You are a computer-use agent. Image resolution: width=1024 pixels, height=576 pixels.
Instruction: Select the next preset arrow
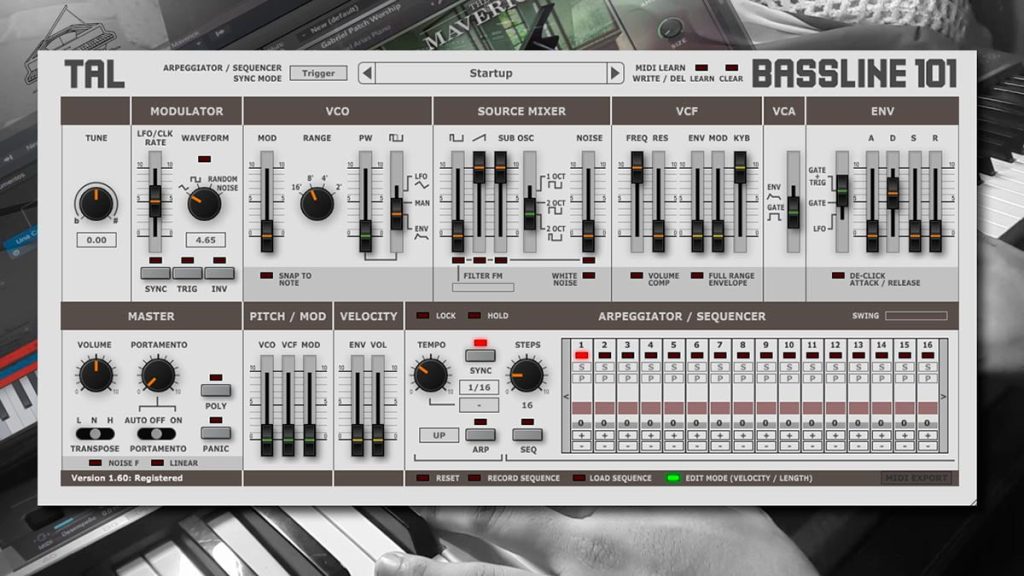pyautogui.click(x=615, y=73)
